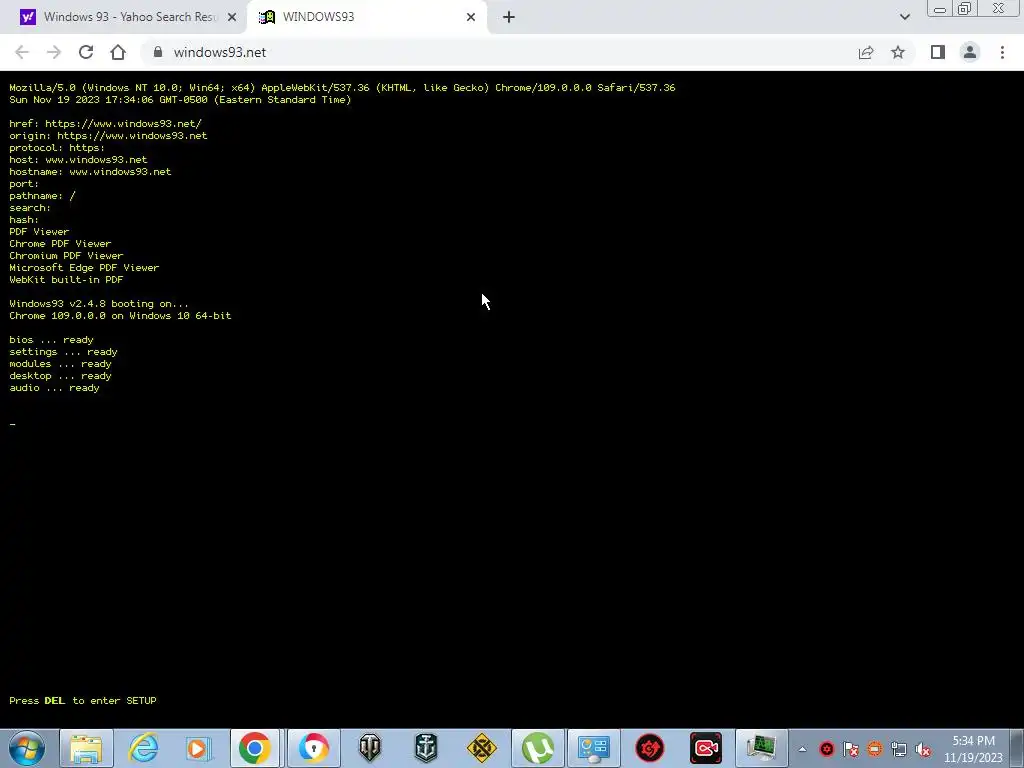Click the 'desktop ... ready' line

(60, 376)
